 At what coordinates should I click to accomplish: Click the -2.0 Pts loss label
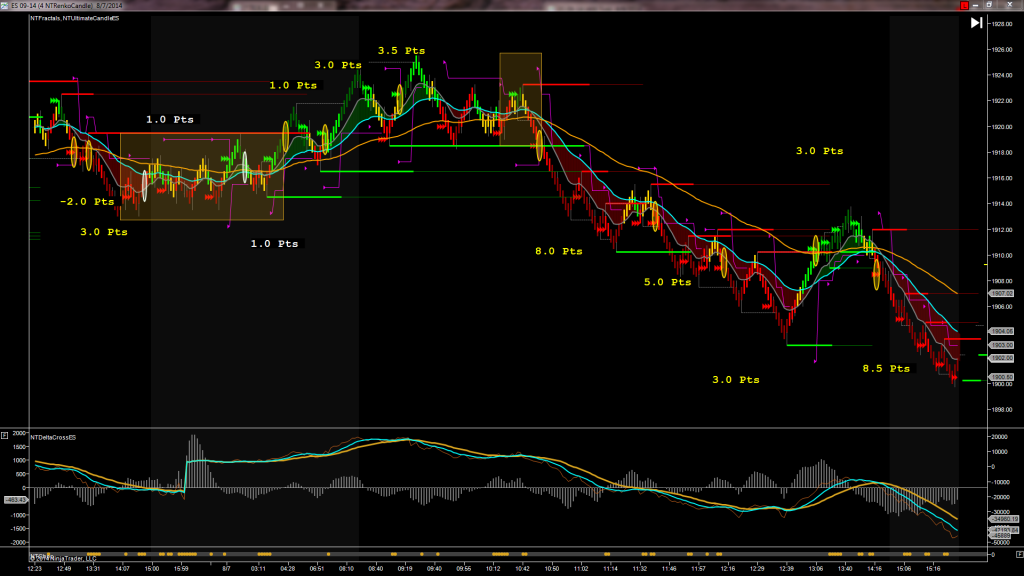click(87, 201)
